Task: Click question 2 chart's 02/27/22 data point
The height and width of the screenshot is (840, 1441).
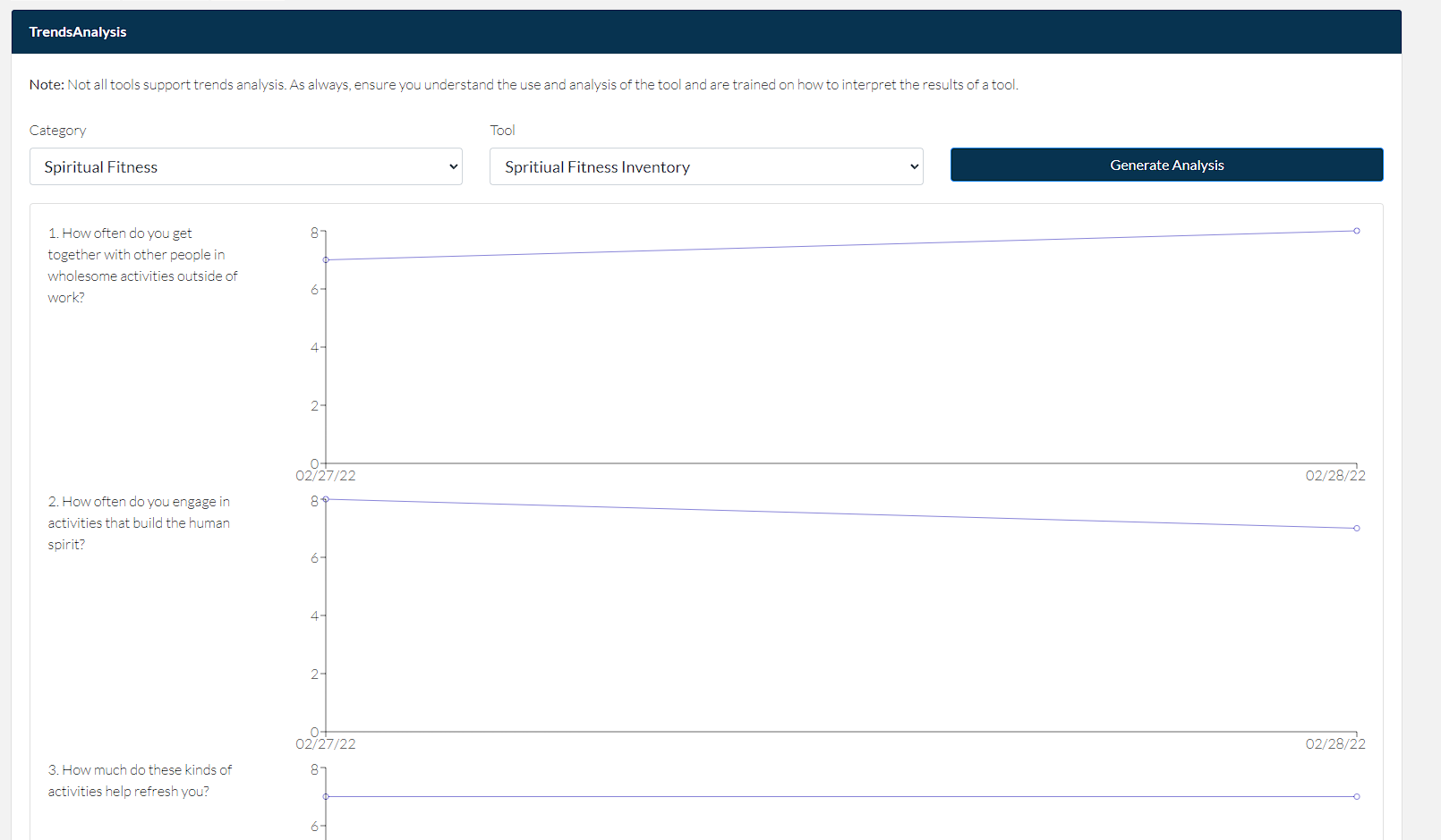Action: point(326,499)
